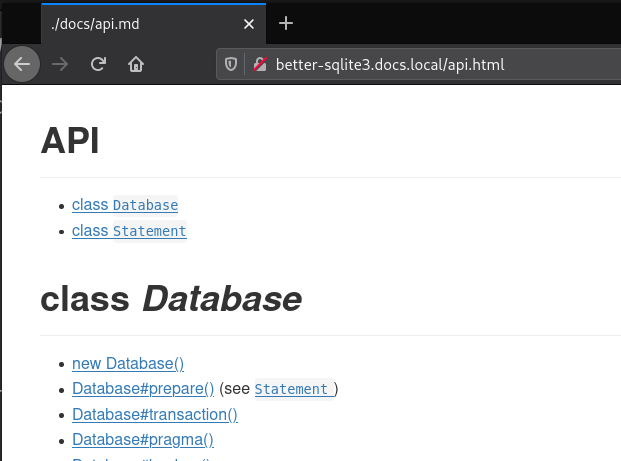Click the "class Database" section heading
The height and width of the screenshot is (461, 621).
click(x=171, y=298)
